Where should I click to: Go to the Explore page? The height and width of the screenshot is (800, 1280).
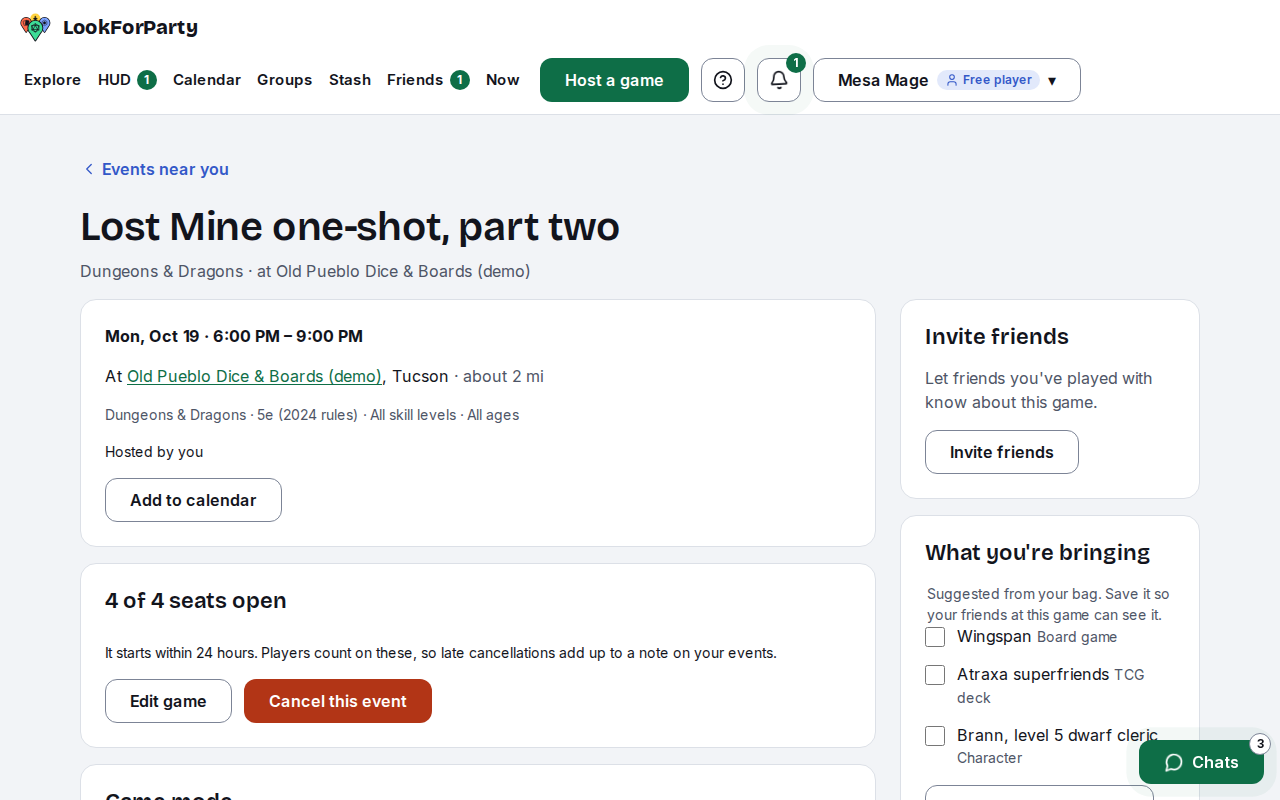[52, 80]
